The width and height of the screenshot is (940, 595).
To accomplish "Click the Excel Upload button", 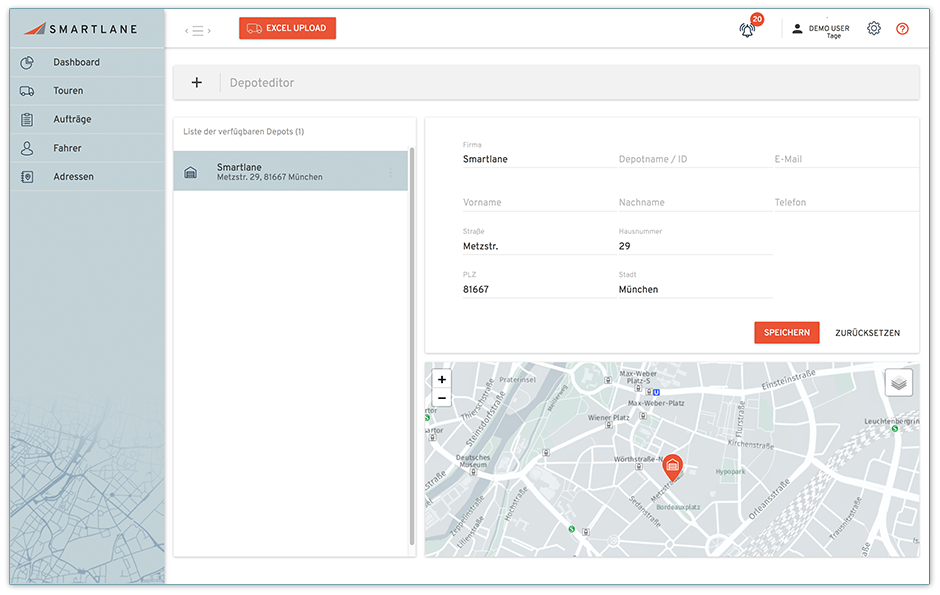I will point(287,28).
